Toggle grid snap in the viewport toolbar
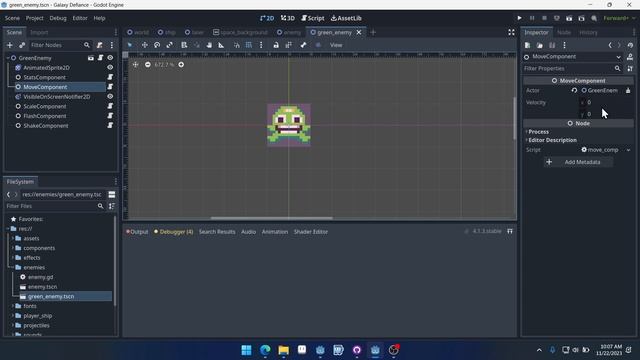The height and width of the screenshot is (360, 640). (249, 45)
